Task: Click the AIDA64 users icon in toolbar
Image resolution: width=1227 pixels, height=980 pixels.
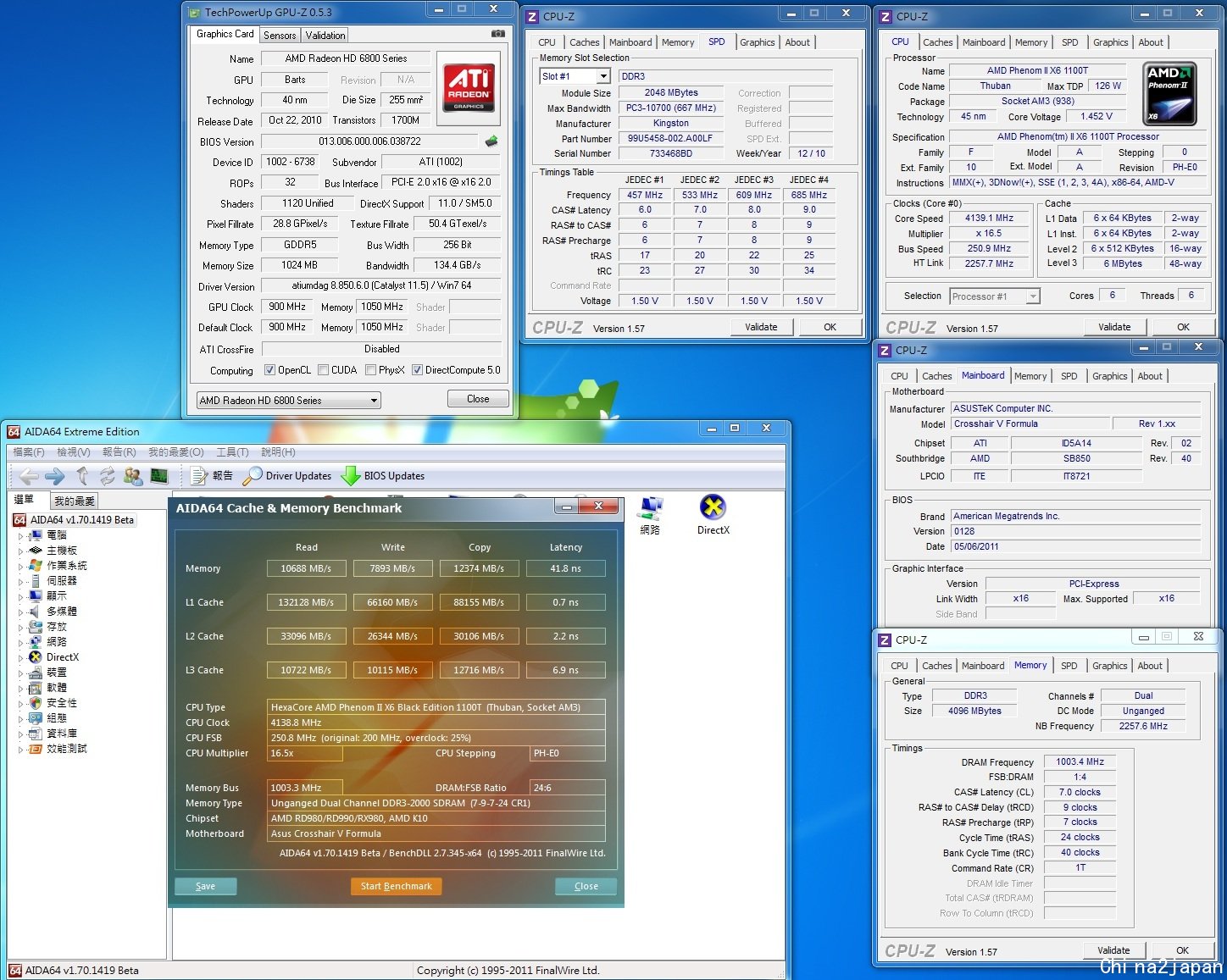Action: pyautogui.click(x=133, y=476)
